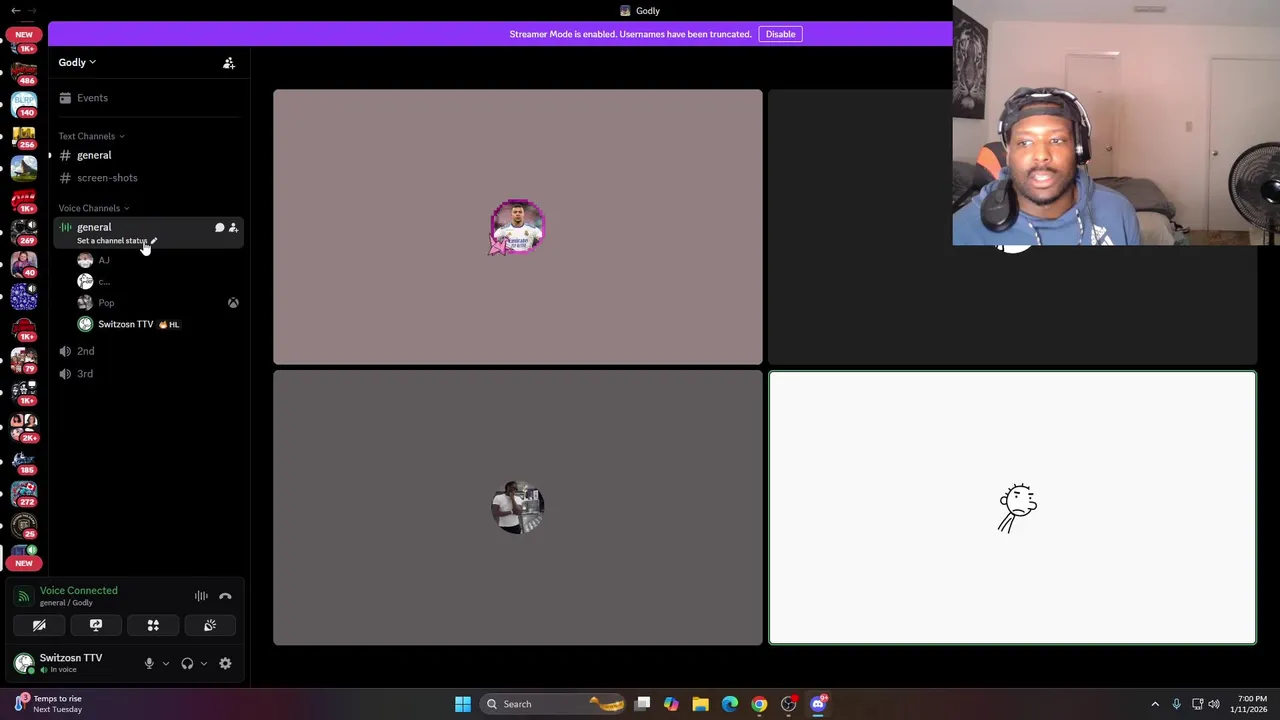Open the #general text channel

[147, 155]
